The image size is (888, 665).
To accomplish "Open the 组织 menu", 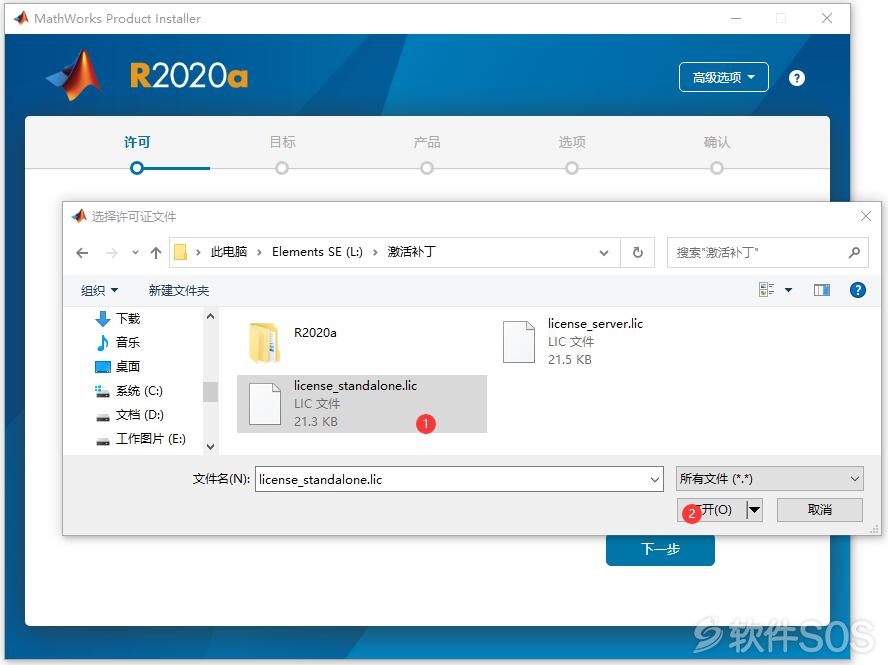I will tap(99, 291).
